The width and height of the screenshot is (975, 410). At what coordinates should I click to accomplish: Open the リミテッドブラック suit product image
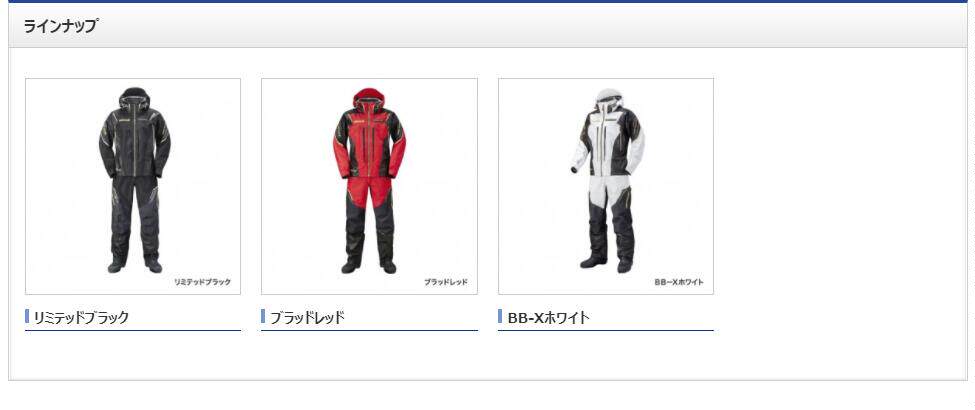coord(132,186)
